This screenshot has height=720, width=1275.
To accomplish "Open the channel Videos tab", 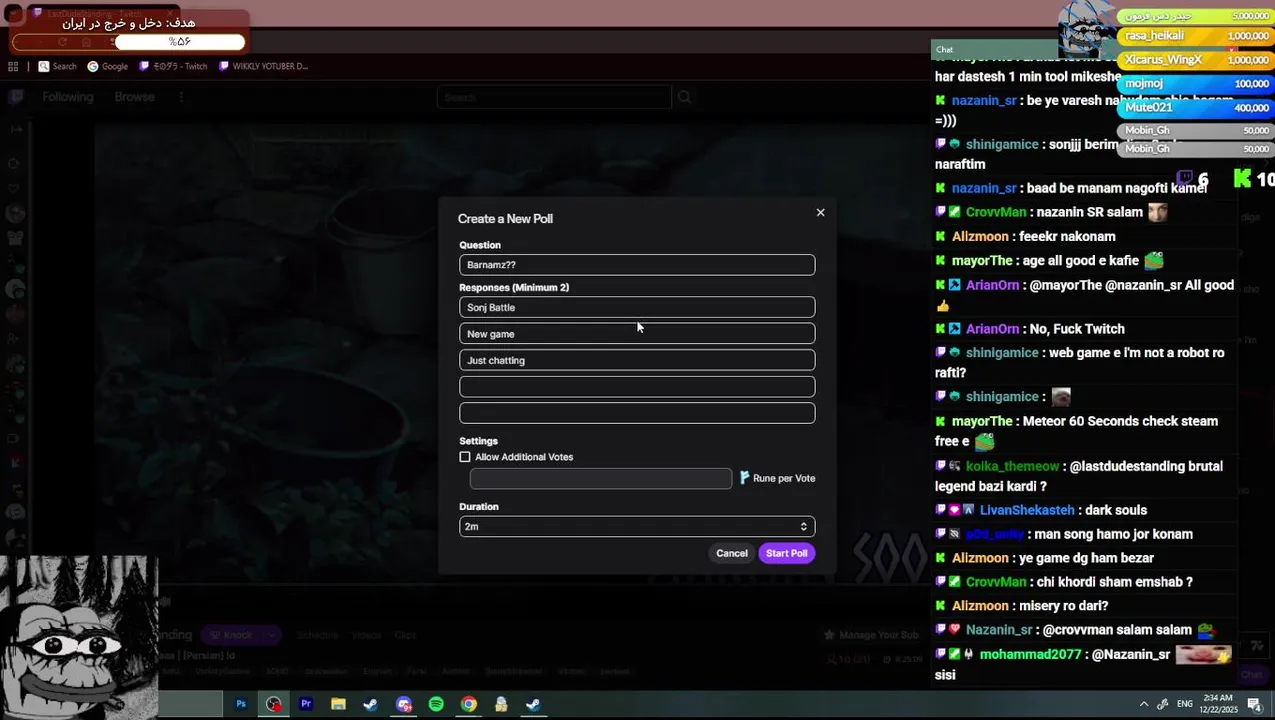I will pos(366,635).
